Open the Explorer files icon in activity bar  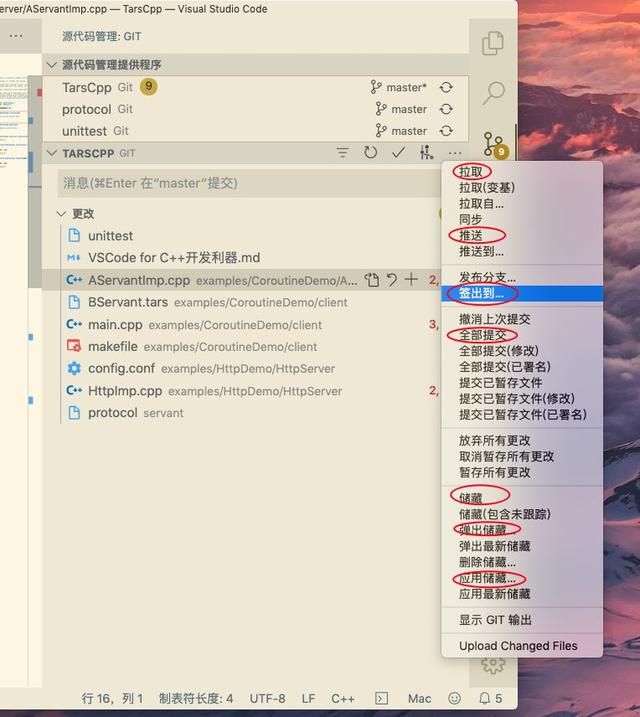493,43
